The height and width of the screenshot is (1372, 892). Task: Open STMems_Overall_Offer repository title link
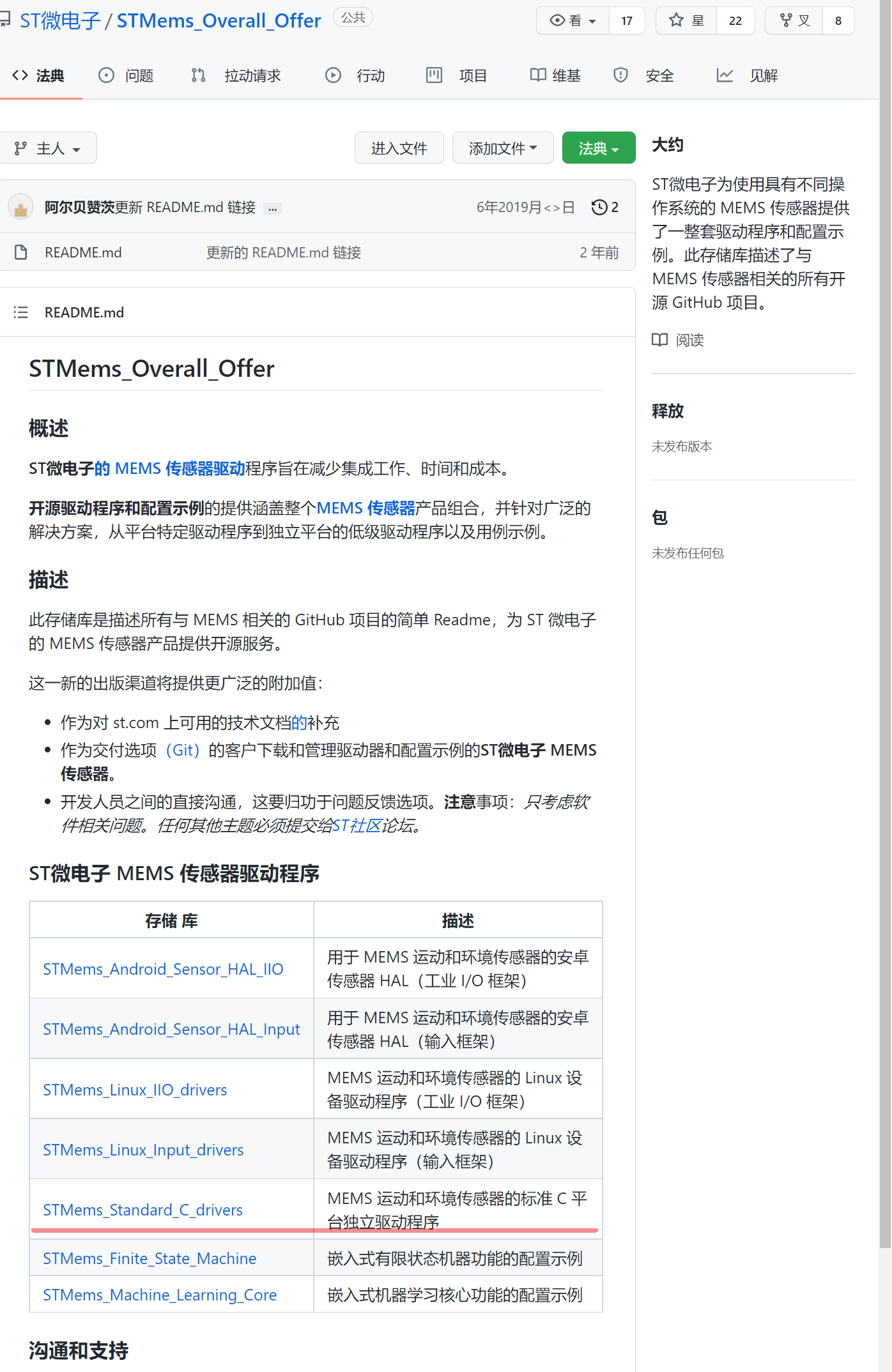click(219, 20)
